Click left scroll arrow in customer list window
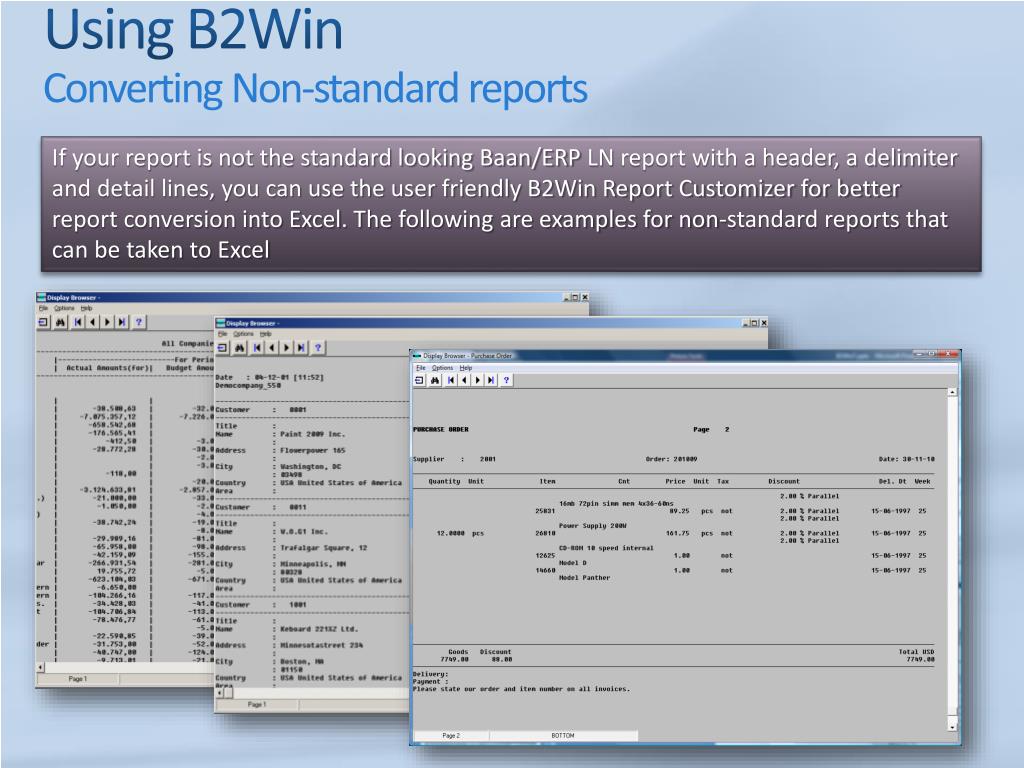1024x768 pixels. pyautogui.click(x=220, y=693)
